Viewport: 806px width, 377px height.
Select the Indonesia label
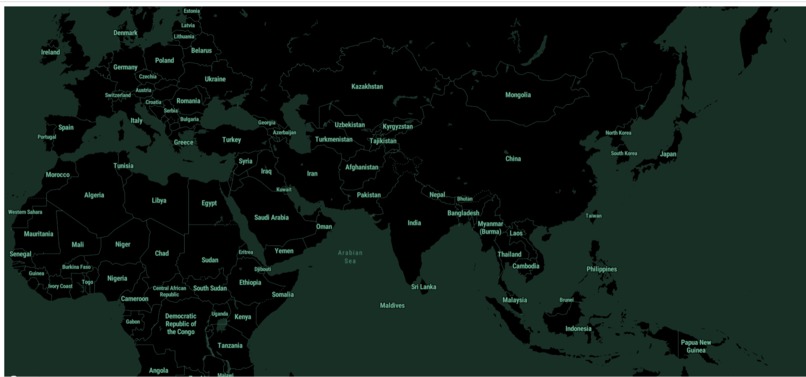coord(578,329)
